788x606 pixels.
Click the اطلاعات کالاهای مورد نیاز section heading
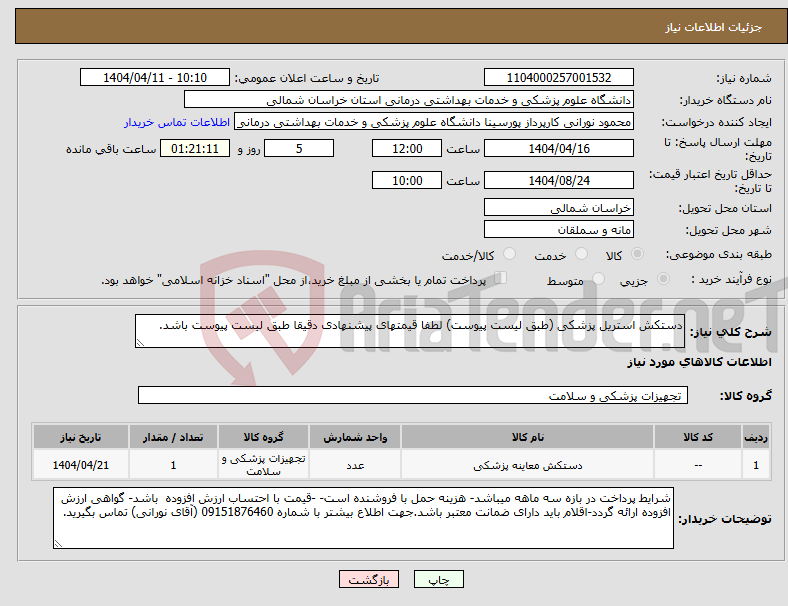(699, 362)
